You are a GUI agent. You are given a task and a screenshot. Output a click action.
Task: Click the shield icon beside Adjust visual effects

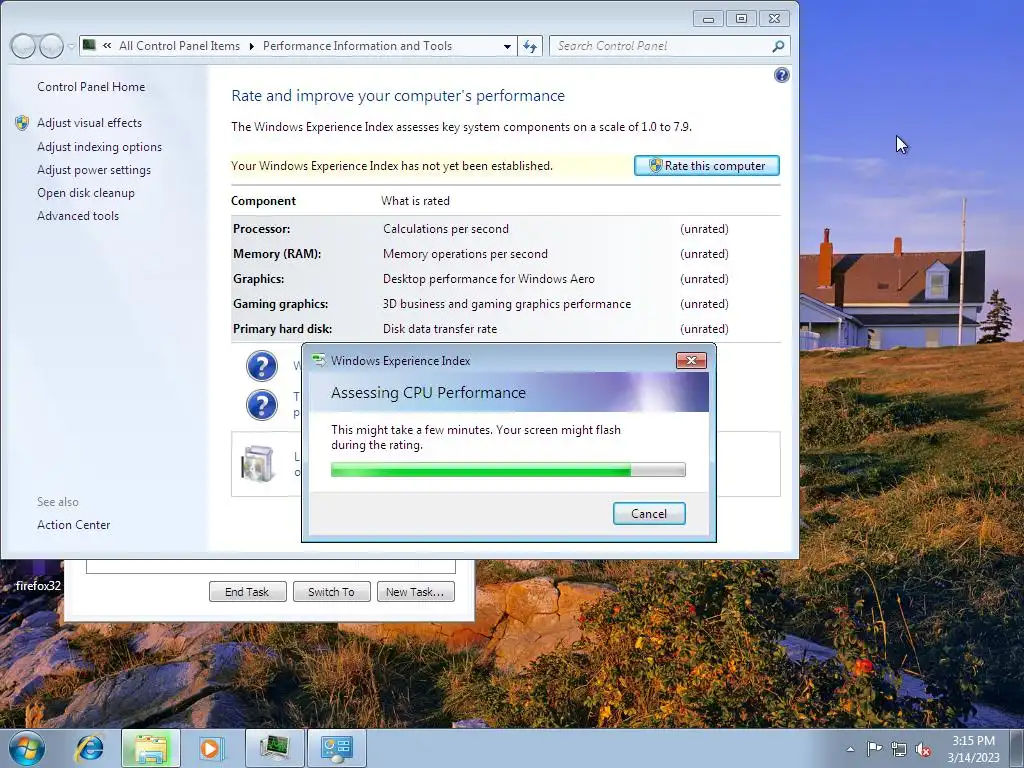point(22,123)
